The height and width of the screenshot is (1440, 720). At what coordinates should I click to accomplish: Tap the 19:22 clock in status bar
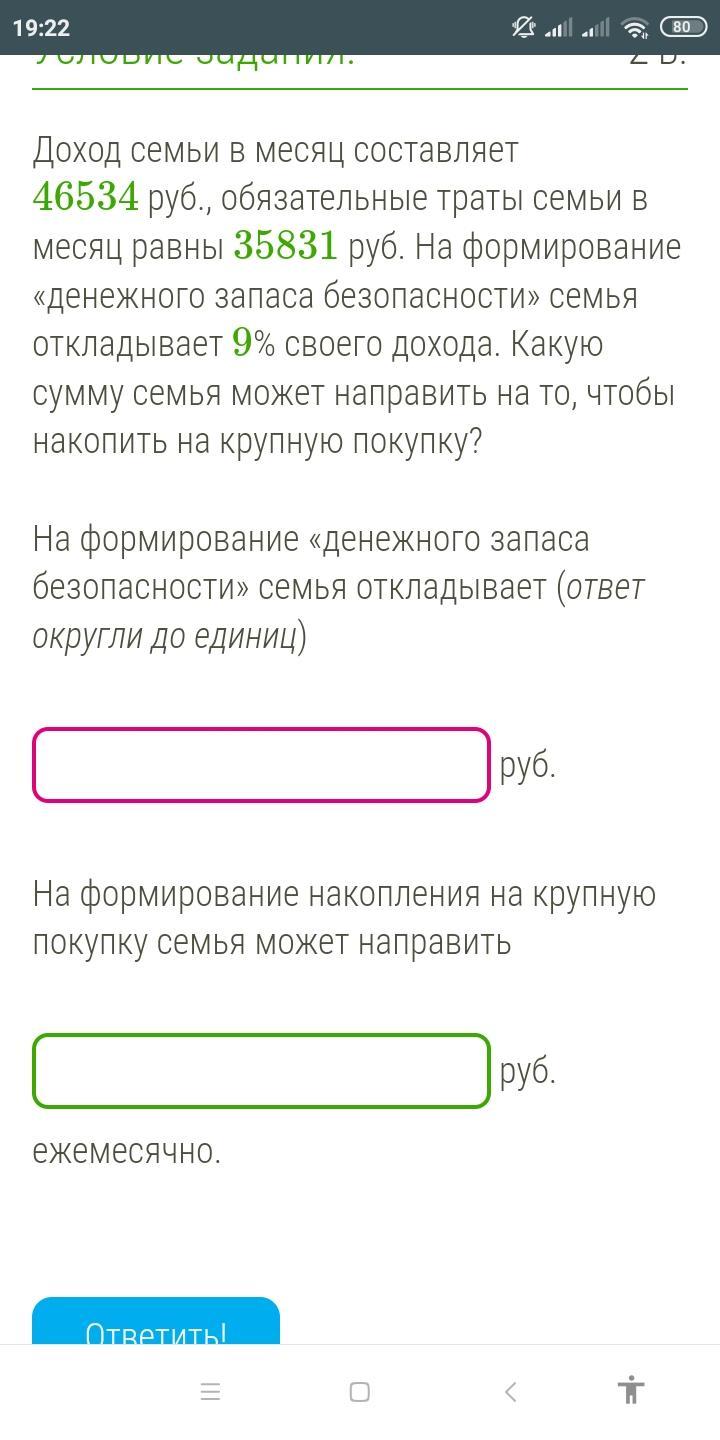pos(42,28)
